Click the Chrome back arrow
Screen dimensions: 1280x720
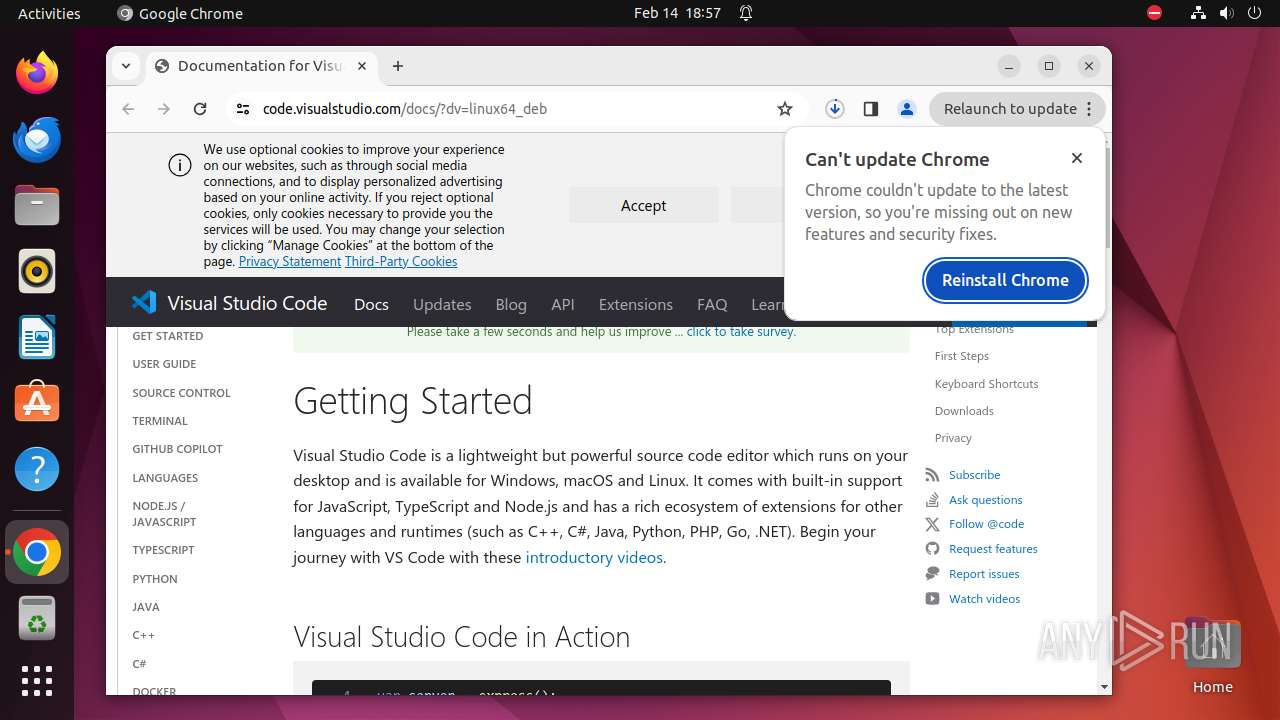(x=128, y=109)
